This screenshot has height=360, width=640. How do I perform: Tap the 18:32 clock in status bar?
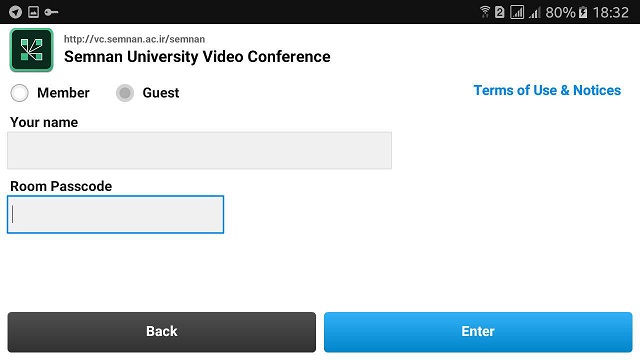point(611,12)
